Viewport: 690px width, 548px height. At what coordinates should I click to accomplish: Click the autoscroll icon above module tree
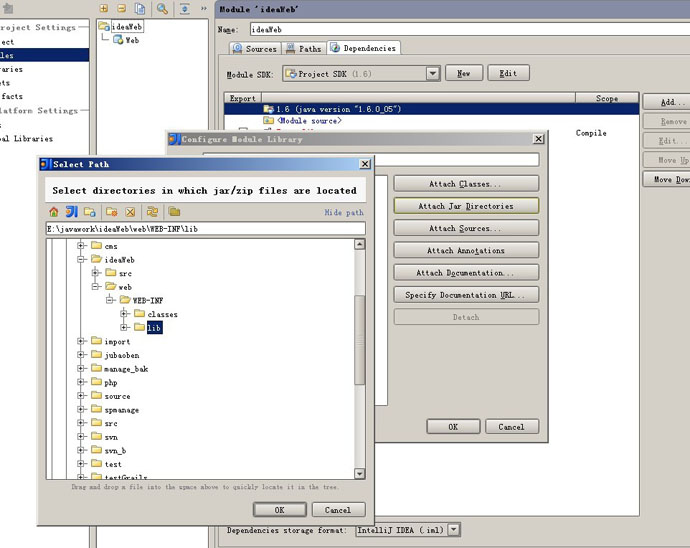[x=185, y=8]
